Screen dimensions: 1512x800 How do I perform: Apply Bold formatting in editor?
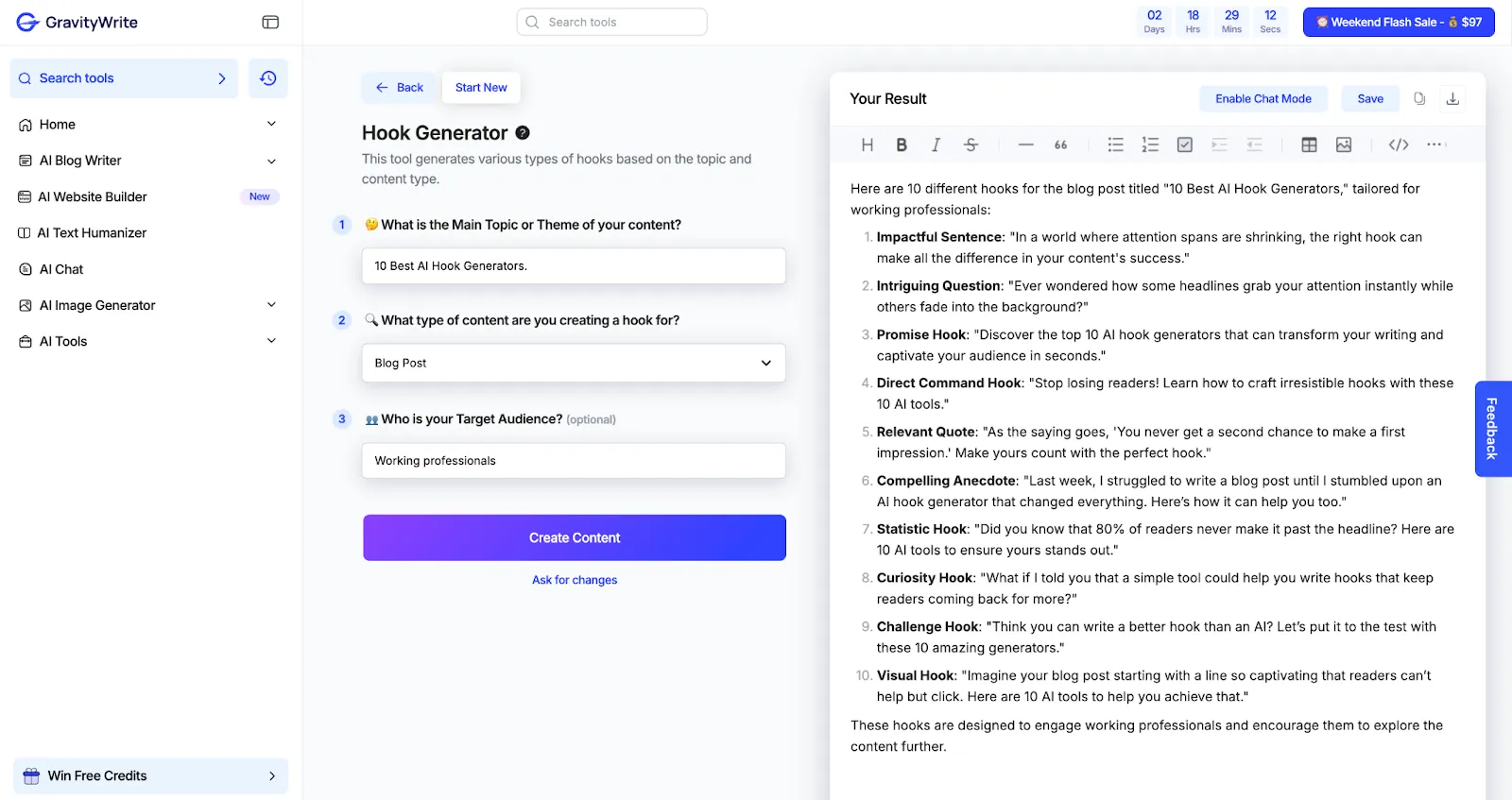point(902,145)
